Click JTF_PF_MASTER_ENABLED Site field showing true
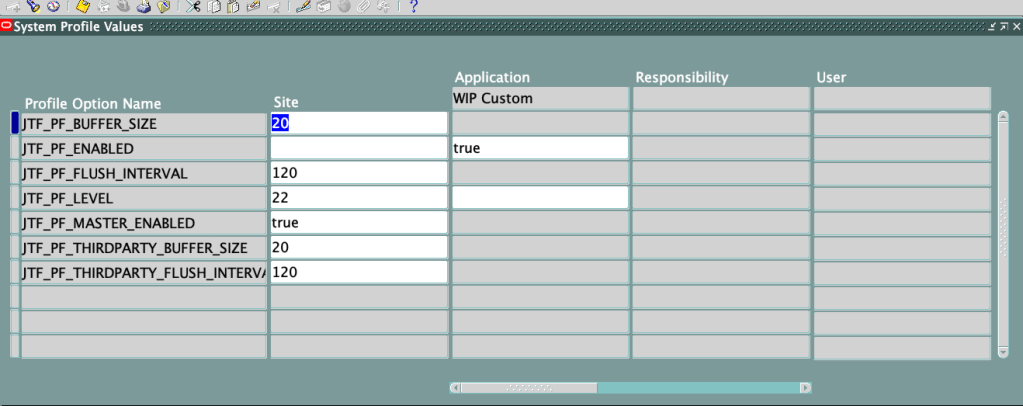 359,223
